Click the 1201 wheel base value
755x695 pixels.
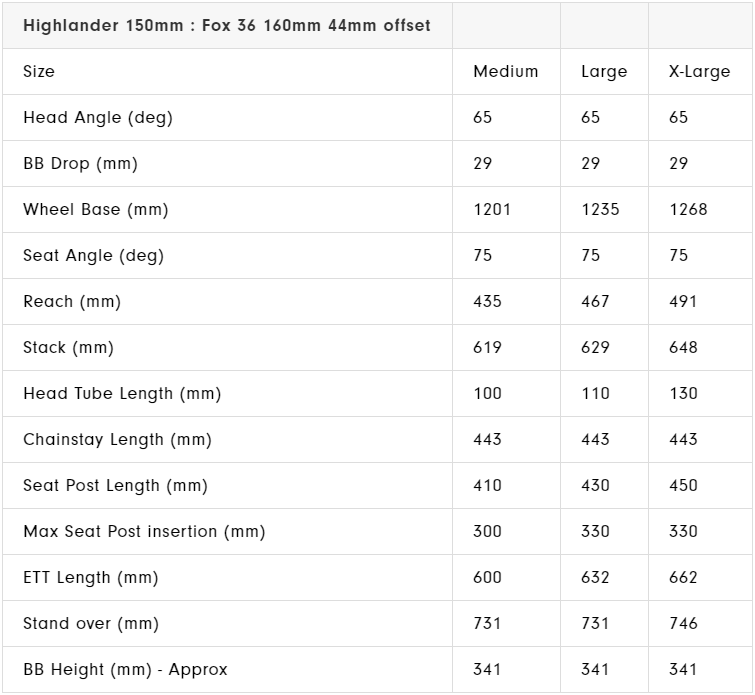pos(492,210)
